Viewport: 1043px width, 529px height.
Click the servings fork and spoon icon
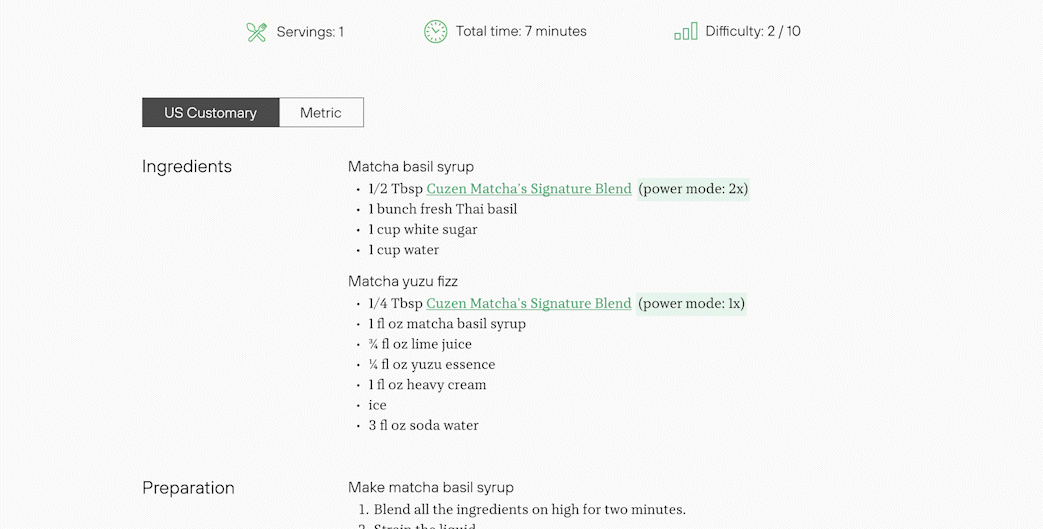point(257,32)
